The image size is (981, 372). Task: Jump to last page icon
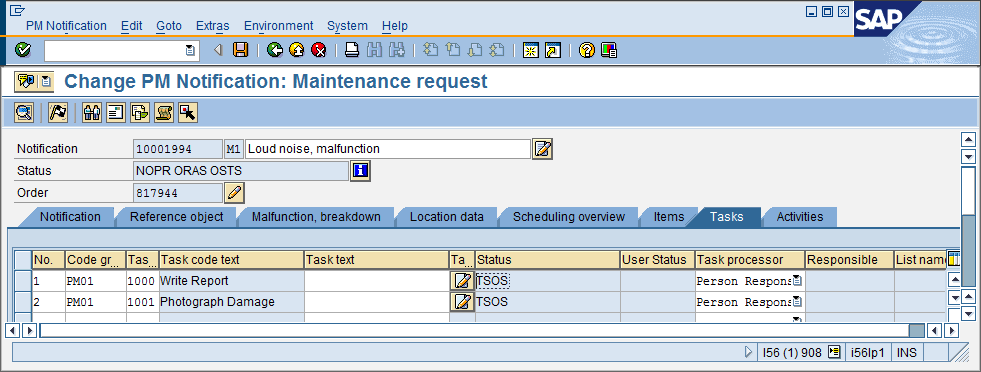tap(497, 50)
